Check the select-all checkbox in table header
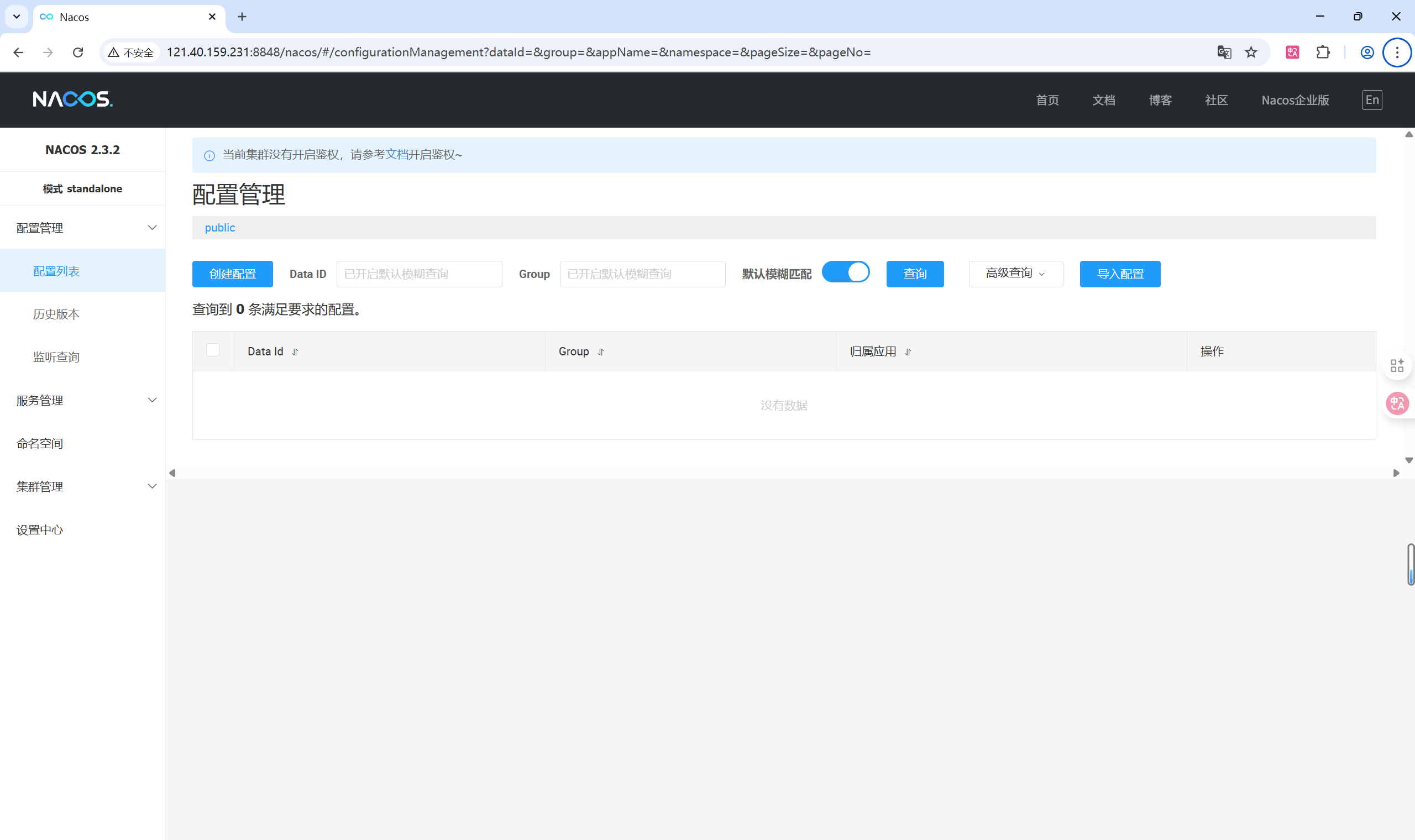Viewport: 1415px width, 840px height. point(213,350)
